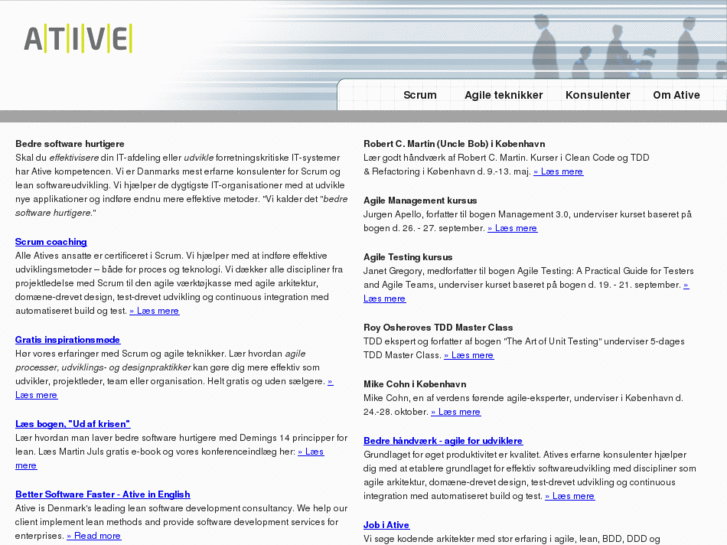The height and width of the screenshot is (545, 727).
Task: Open Bedre håndværk - agile for udviklere link
Action: coord(443,441)
